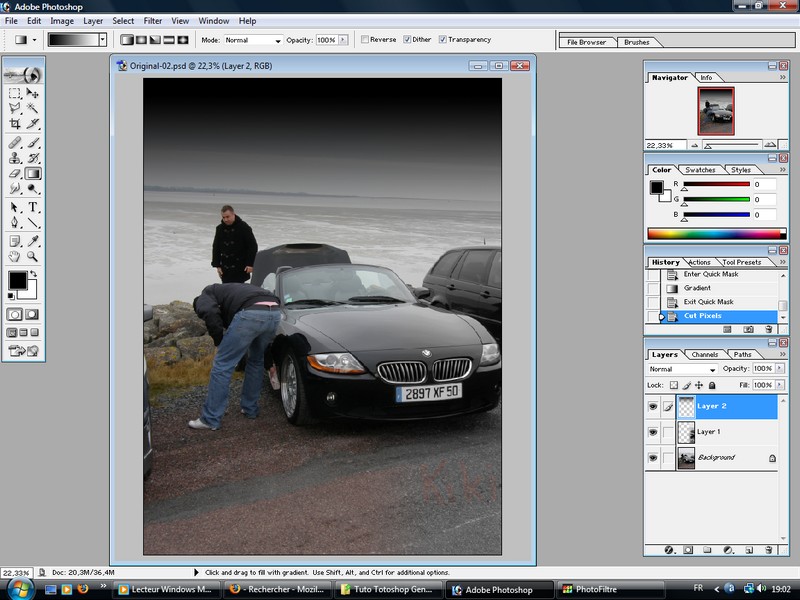Click the Layers panel trash icon

pyautogui.click(x=768, y=550)
